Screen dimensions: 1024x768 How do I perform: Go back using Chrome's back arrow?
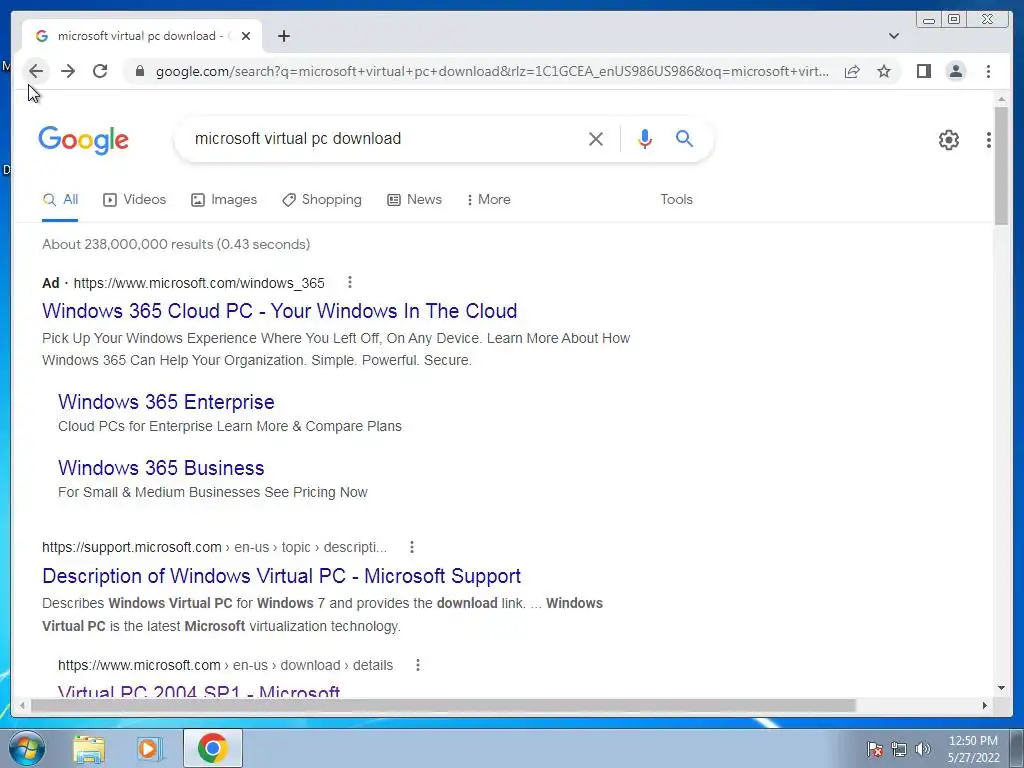[36, 71]
